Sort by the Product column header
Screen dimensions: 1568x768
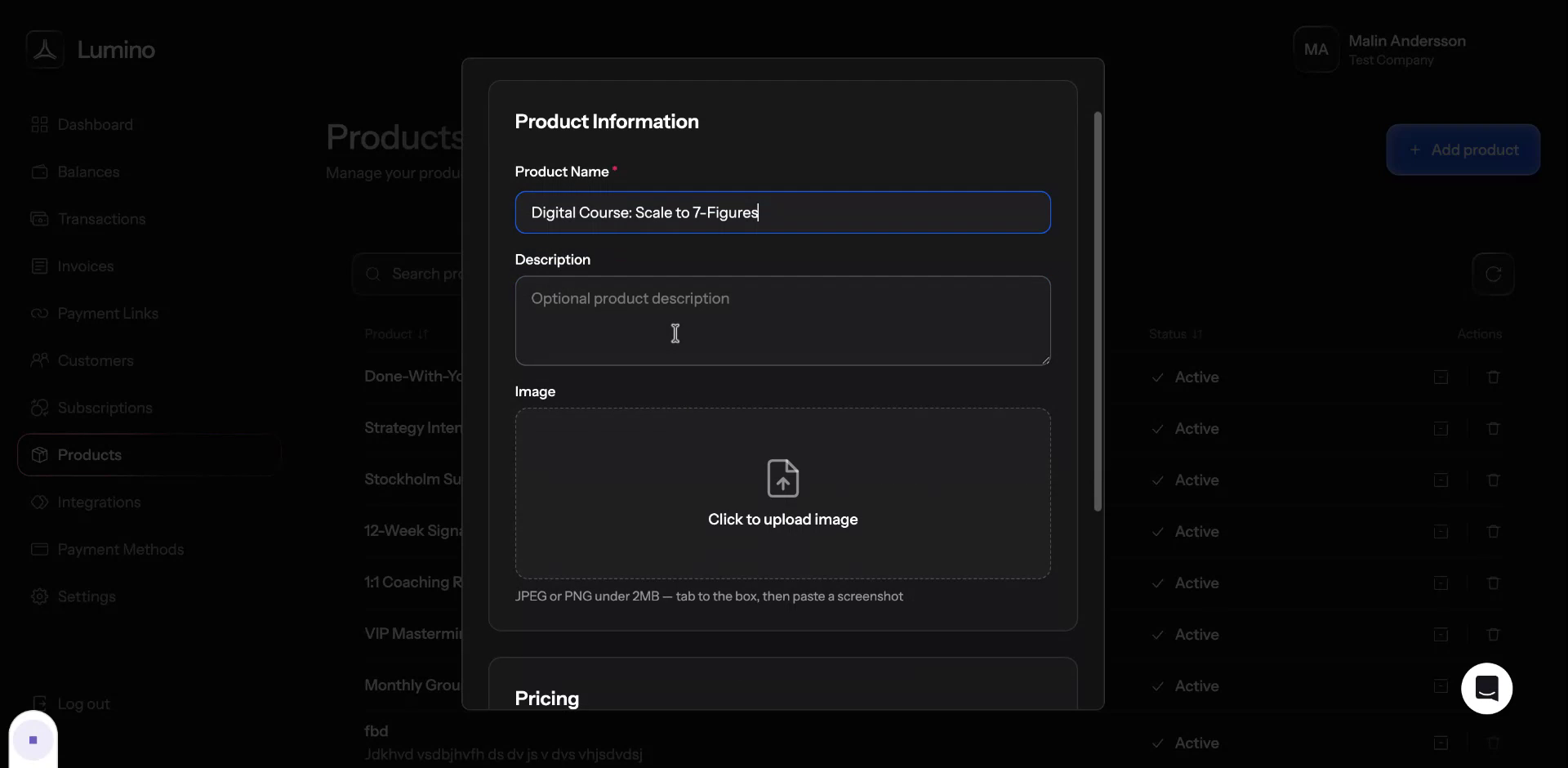[x=396, y=334]
